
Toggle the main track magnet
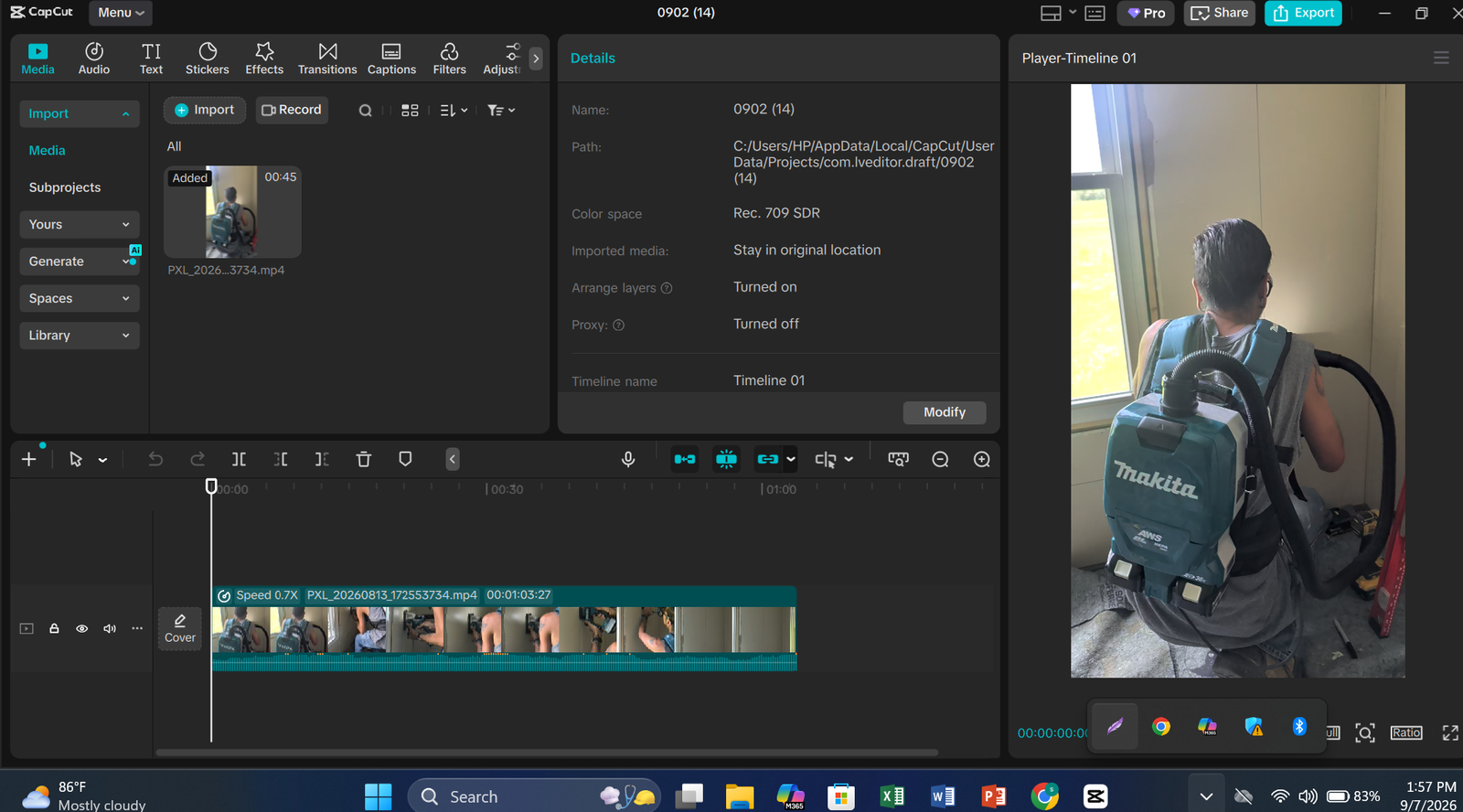(684, 459)
